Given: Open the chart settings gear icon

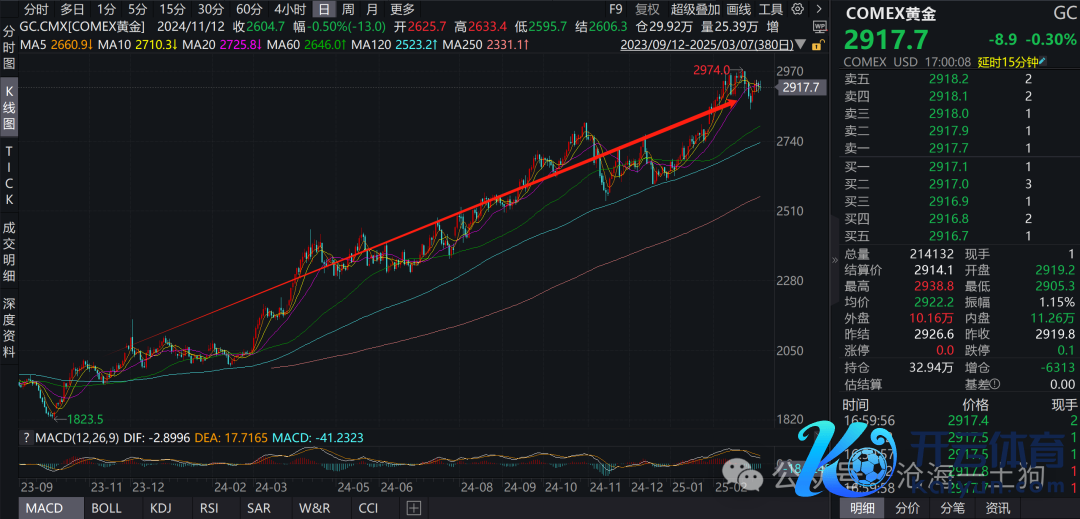Looking at the screenshot, I should [798, 10].
